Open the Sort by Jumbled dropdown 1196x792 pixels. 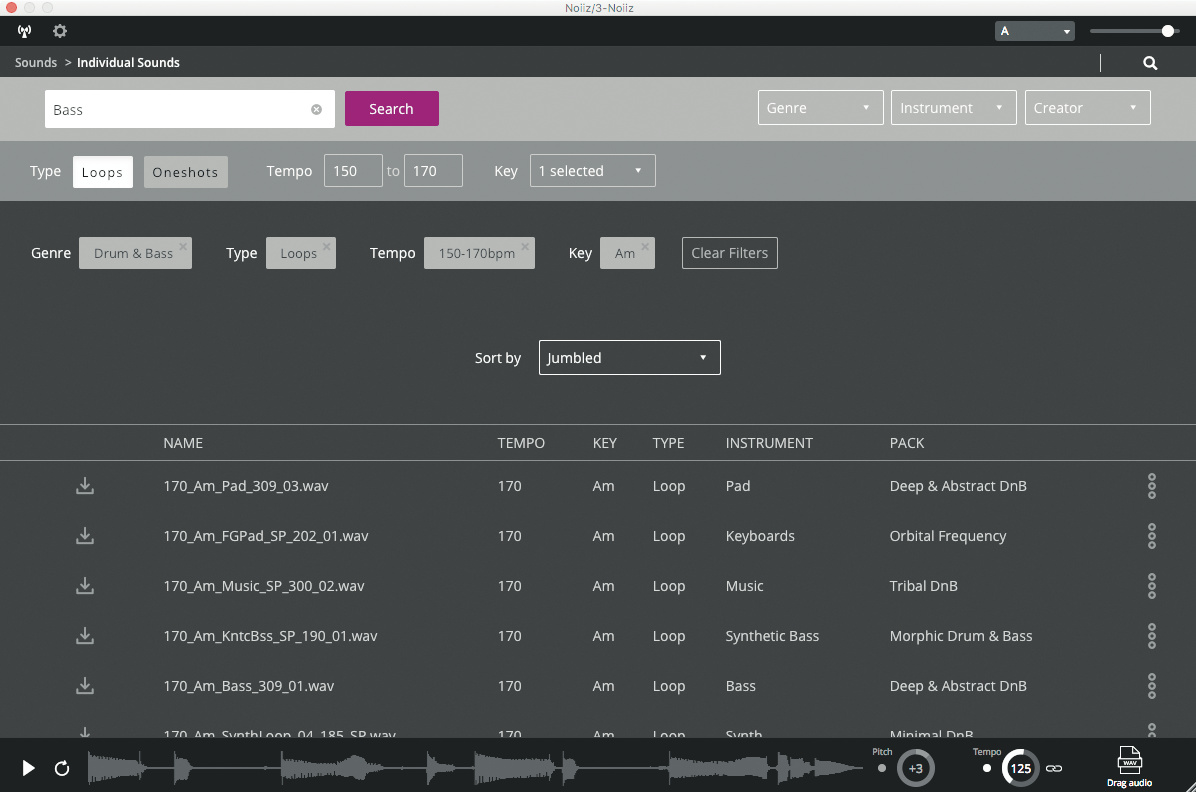(629, 358)
